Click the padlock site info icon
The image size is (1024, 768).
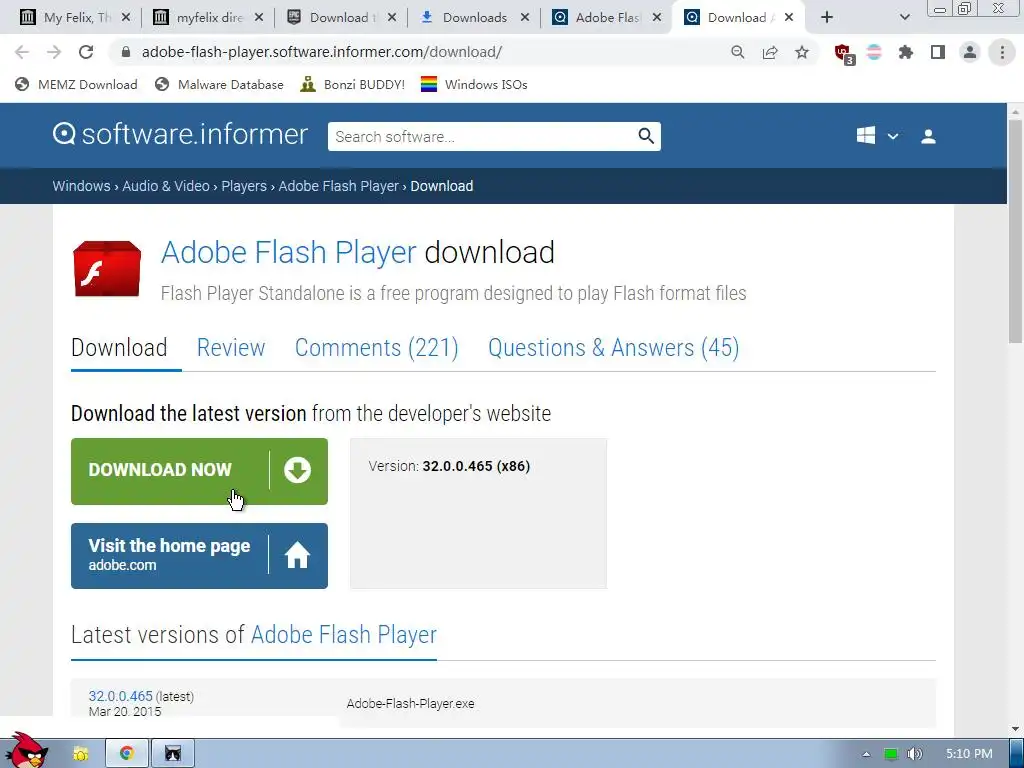[126, 52]
